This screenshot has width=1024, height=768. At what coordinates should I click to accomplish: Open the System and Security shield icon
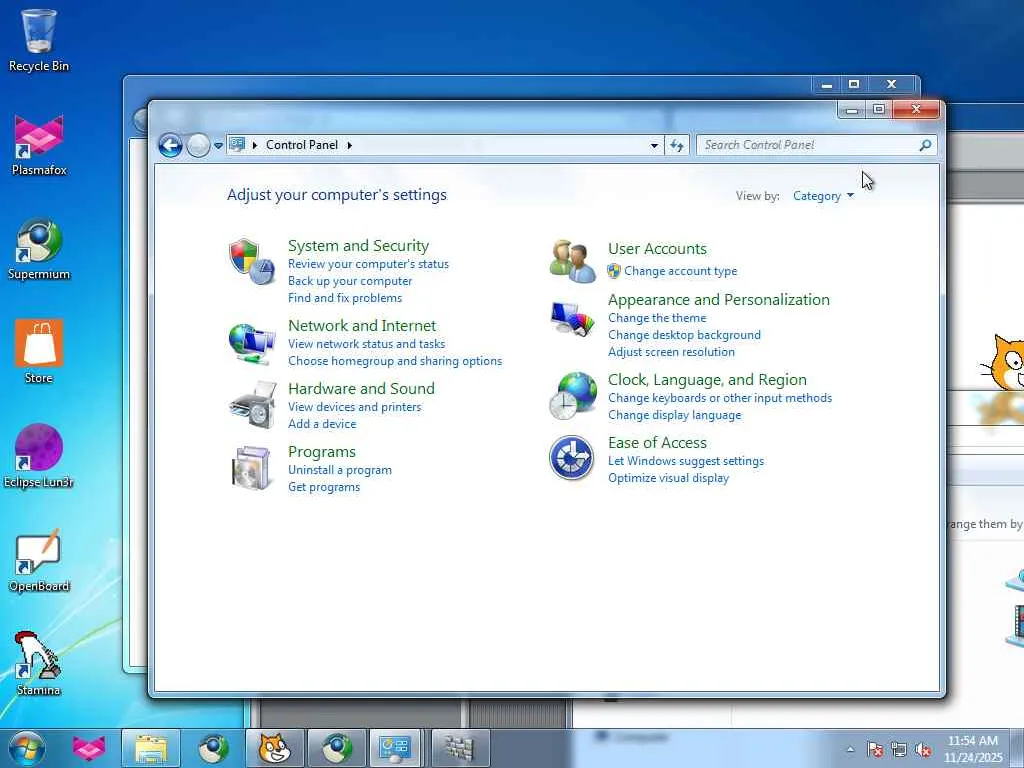coord(251,261)
